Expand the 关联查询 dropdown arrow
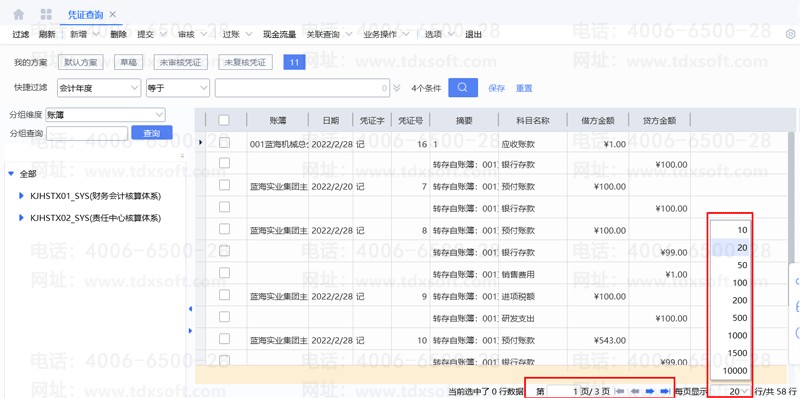The height and width of the screenshot is (398, 800). click(349, 34)
